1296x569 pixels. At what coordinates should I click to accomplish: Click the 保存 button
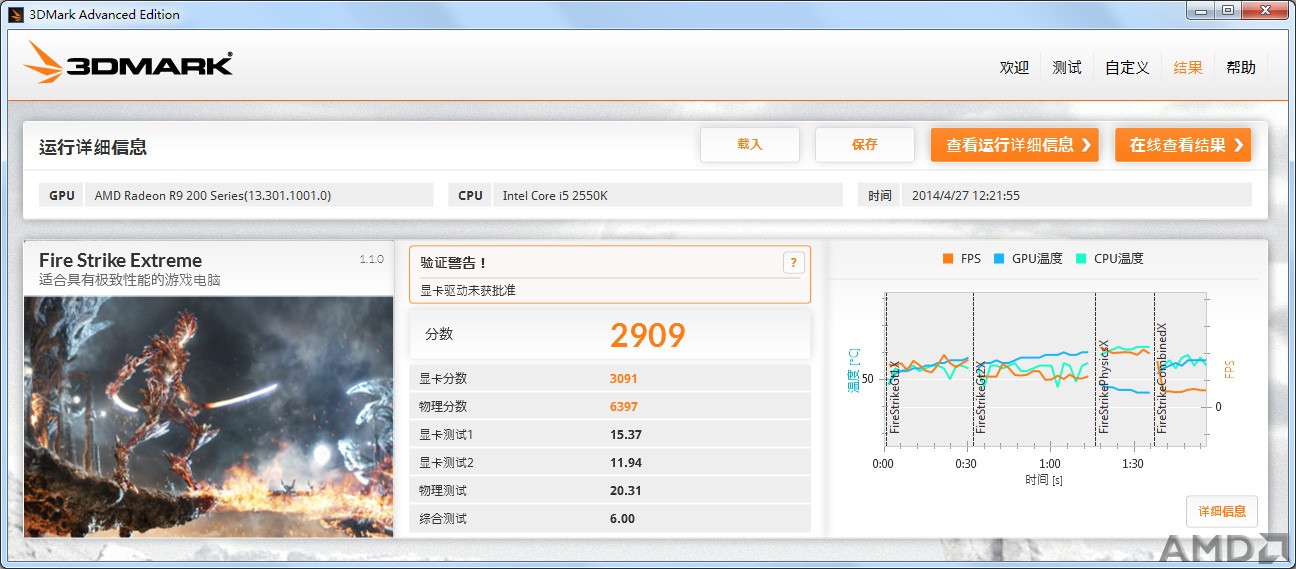[865, 144]
